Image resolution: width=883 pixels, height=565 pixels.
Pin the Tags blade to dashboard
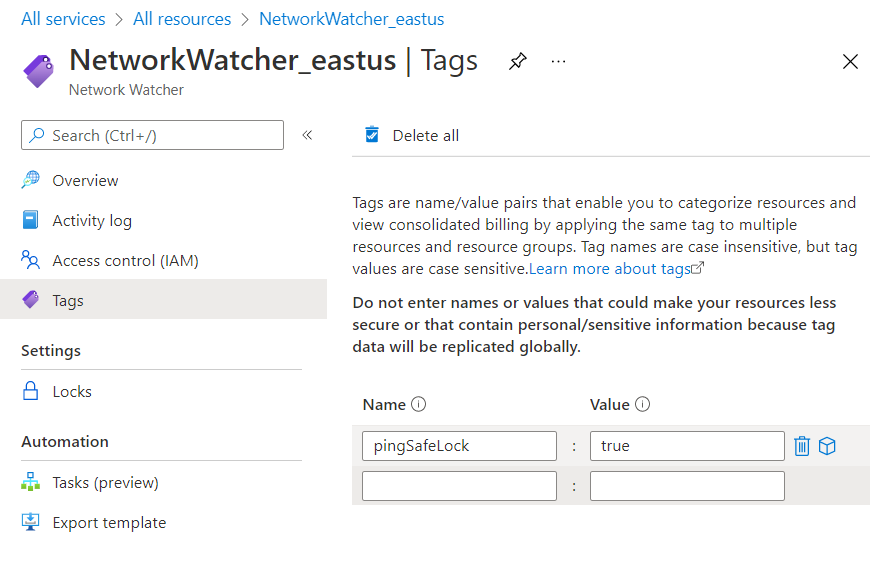pyautogui.click(x=517, y=62)
